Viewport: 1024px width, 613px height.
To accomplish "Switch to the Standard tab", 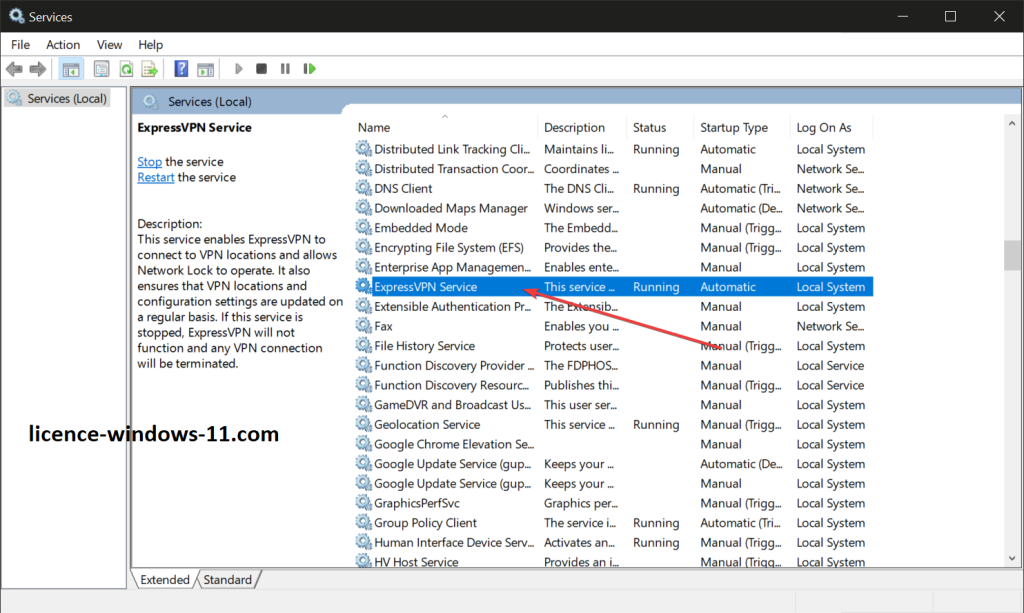I will tap(228, 580).
